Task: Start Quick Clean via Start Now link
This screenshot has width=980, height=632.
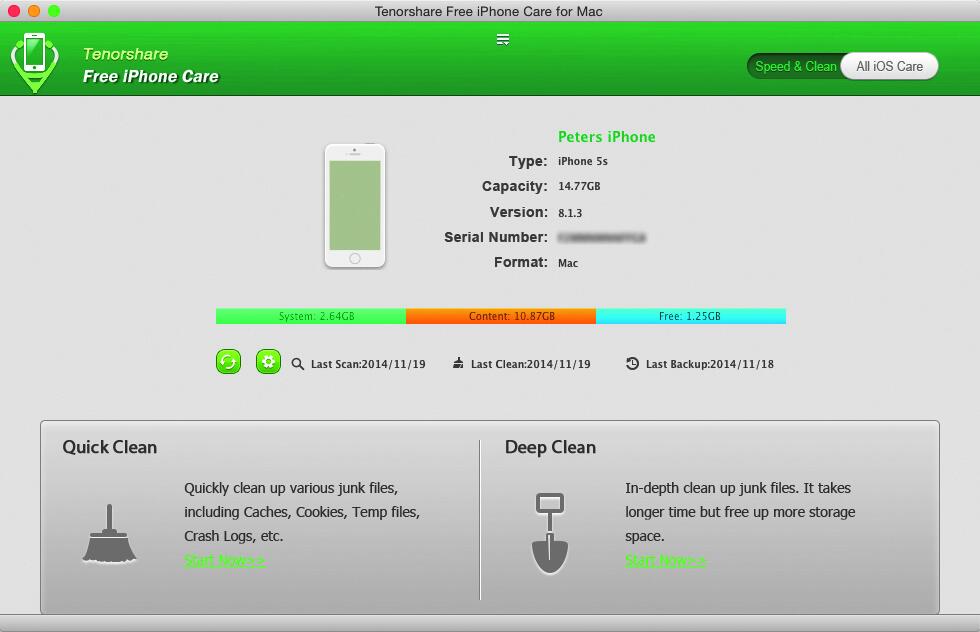Action: [x=224, y=560]
